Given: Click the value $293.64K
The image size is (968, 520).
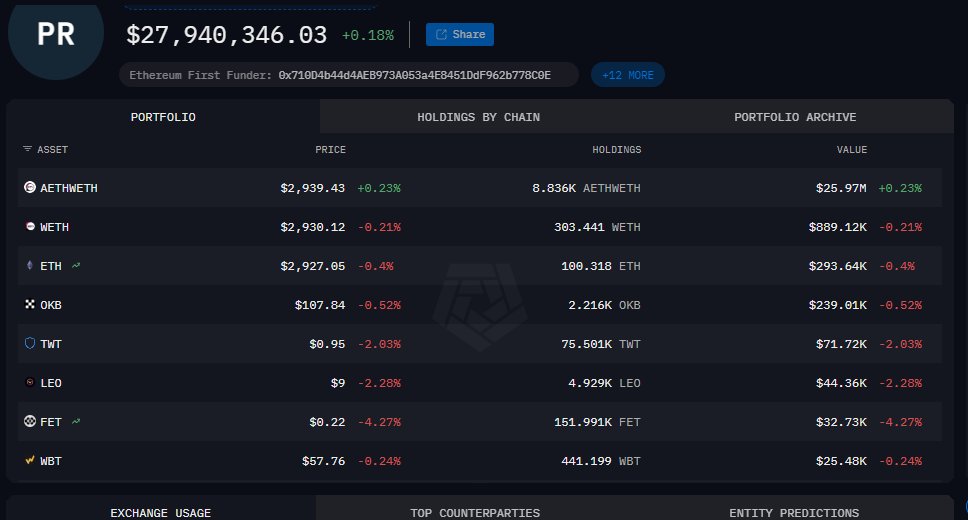Looking at the screenshot, I should (x=838, y=266).
